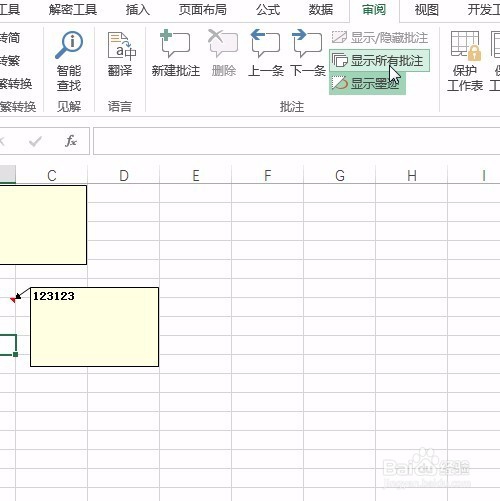Switch to the View (视图) tab
The height and width of the screenshot is (501, 500).
coord(426,10)
